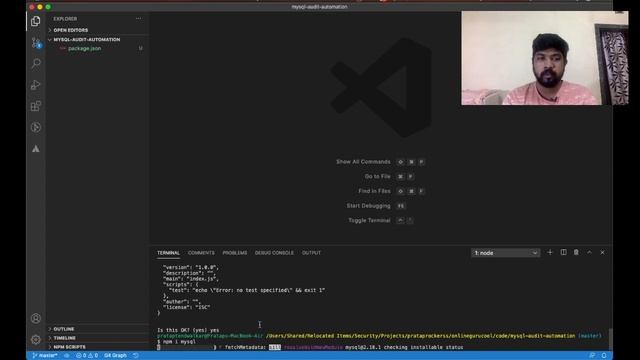Open the Search view in activity bar
Viewport: 640px width, 360px height.
(x=36, y=63)
